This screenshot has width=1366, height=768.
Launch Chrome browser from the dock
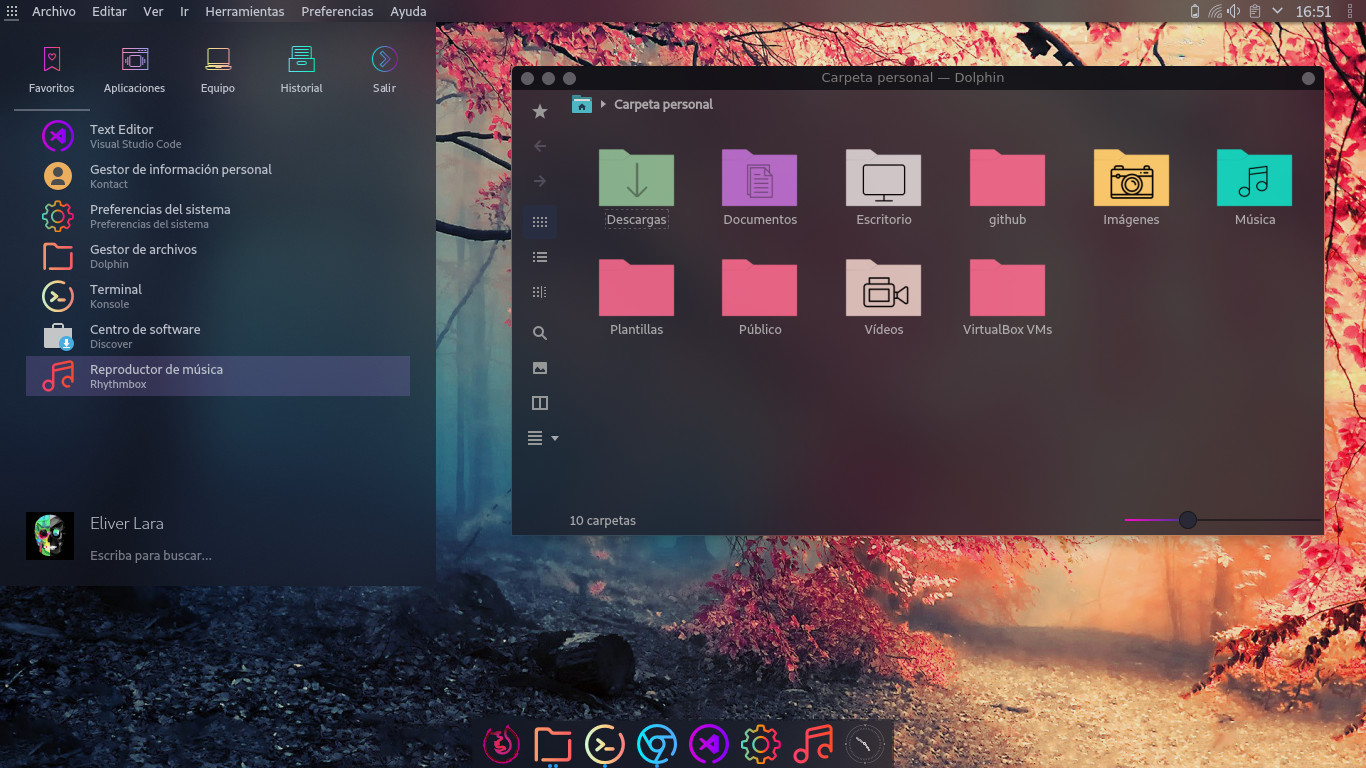coord(657,744)
